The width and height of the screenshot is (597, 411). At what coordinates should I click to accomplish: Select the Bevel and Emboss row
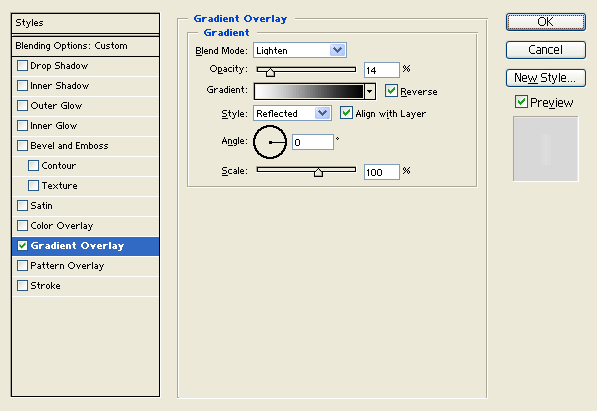click(x=85, y=146)
